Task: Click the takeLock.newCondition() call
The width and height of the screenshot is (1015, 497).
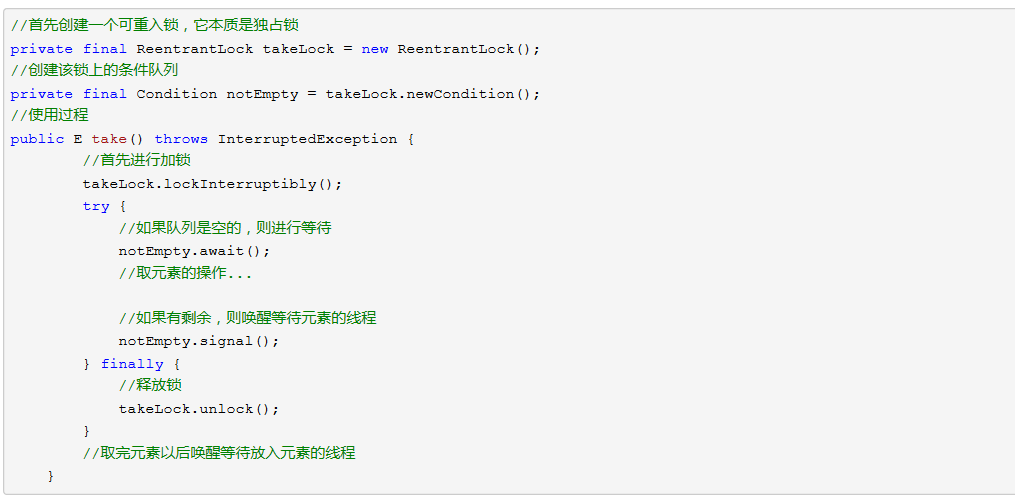Action: (432, 94)
